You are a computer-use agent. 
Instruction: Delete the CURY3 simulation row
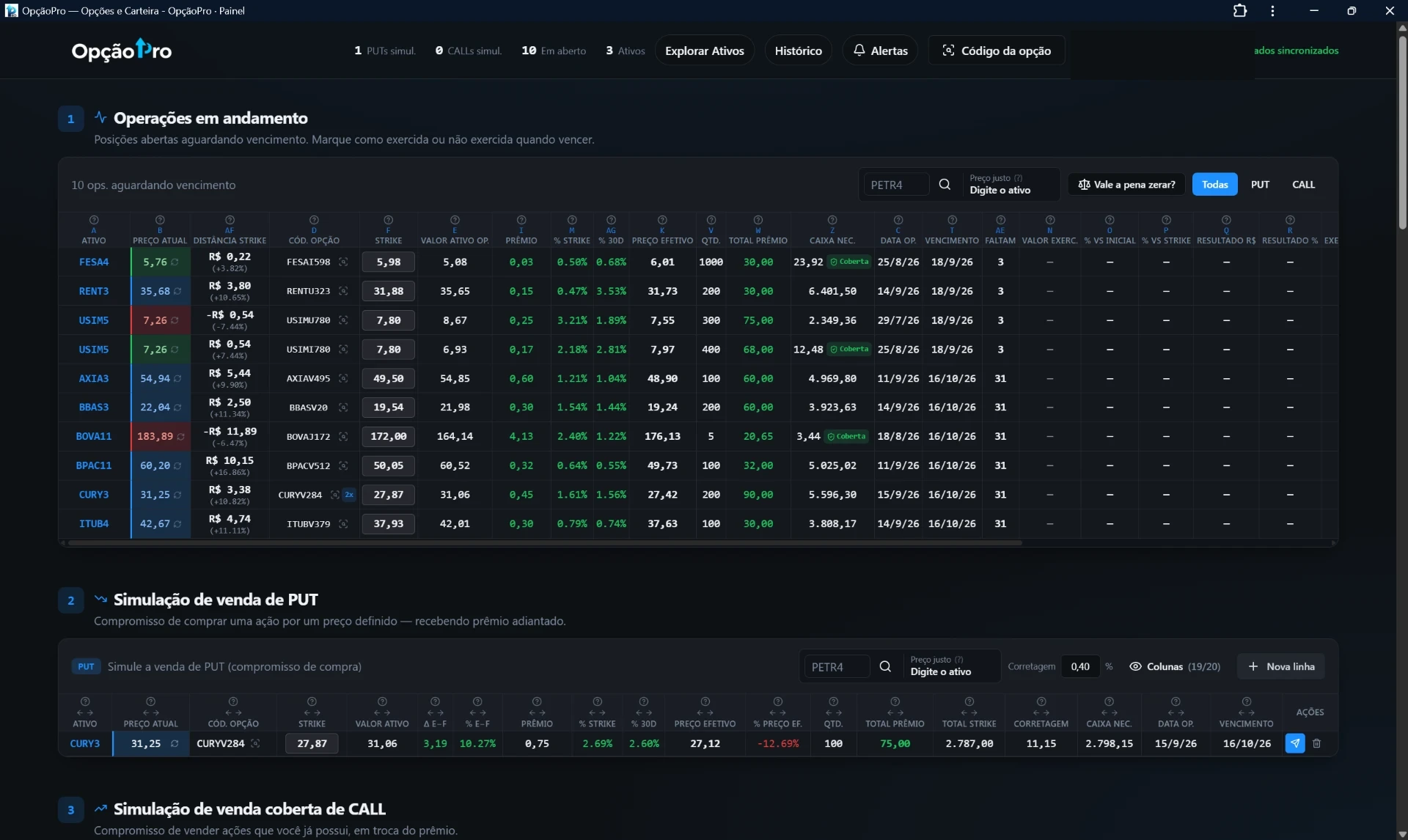pos(1317,744)
